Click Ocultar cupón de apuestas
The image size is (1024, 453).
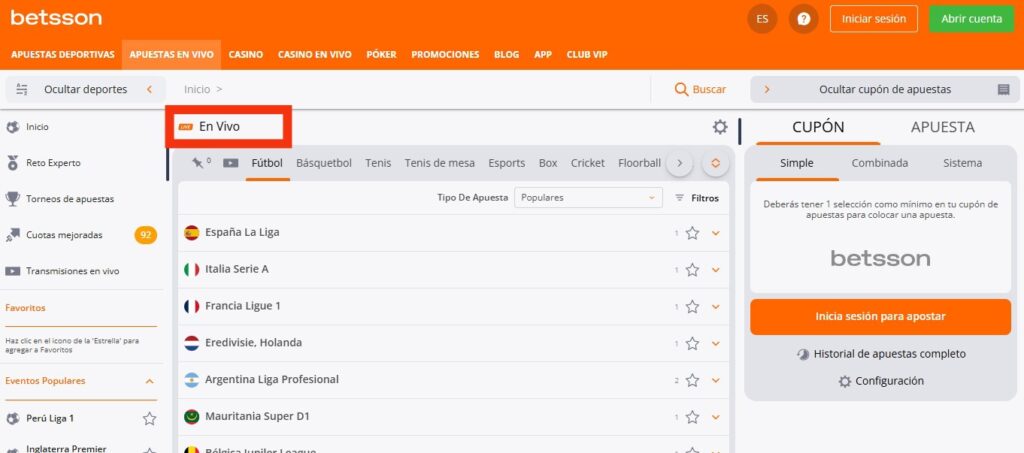[885, 89]
